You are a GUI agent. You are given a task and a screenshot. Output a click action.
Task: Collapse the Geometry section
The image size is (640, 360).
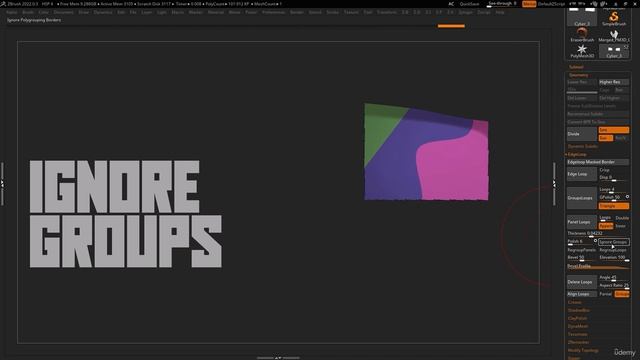578,75
